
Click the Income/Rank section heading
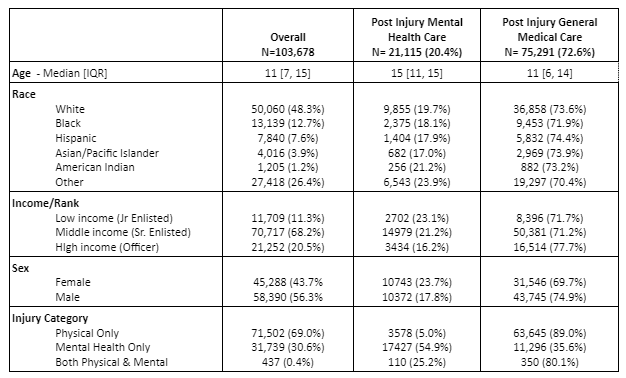pos(46,203)
